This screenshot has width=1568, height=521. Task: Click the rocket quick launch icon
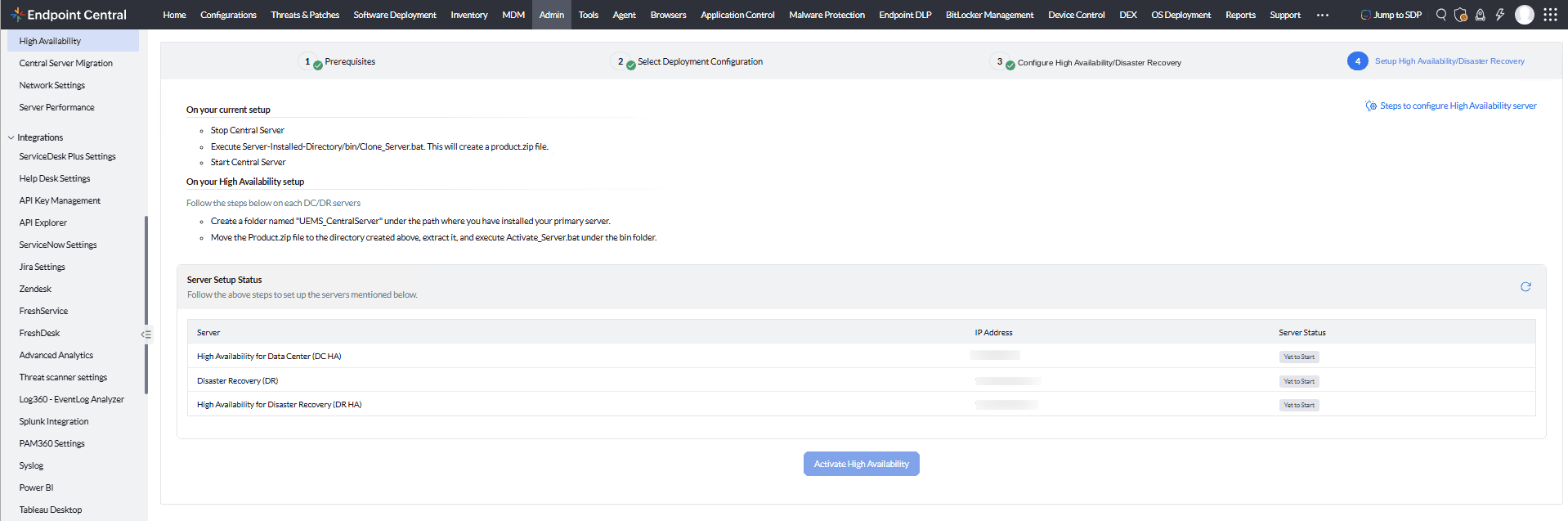coord(1481,15)
